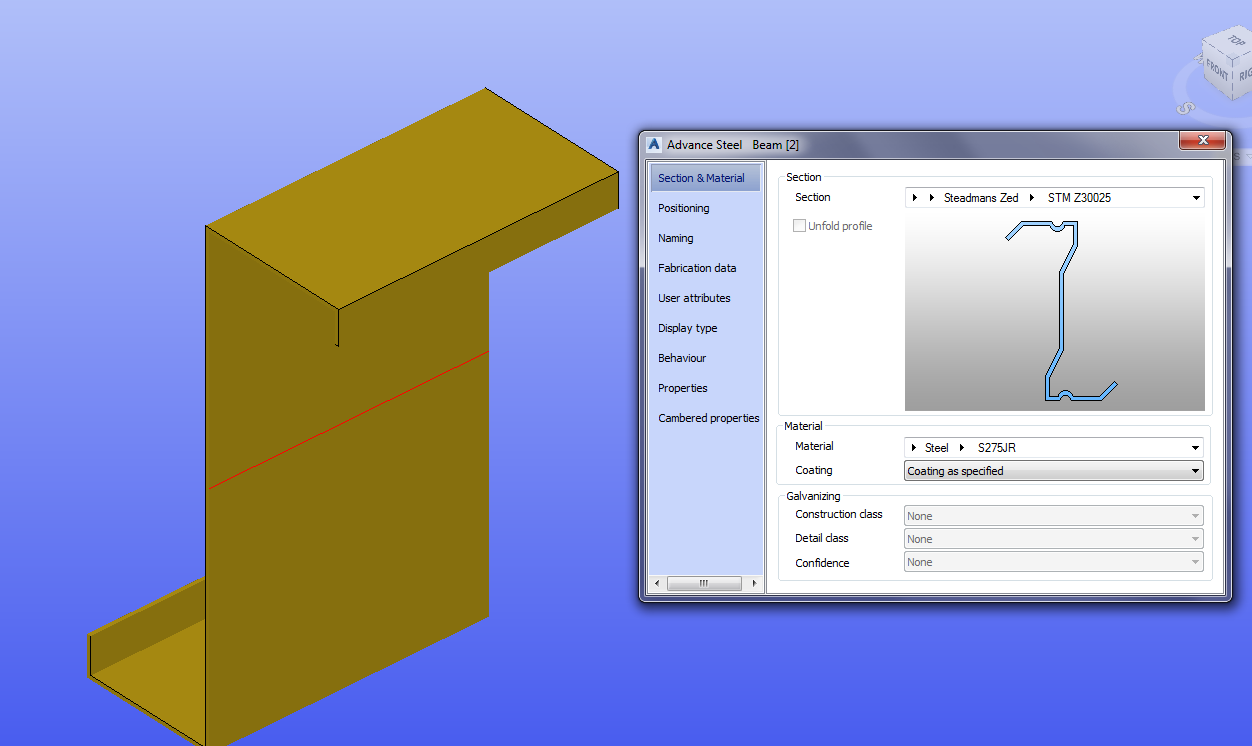Image resolution: width=1252 pixels, height=746 pixels.
Task: Switch to the Positioning page
Action: click(x=683, y=208)
